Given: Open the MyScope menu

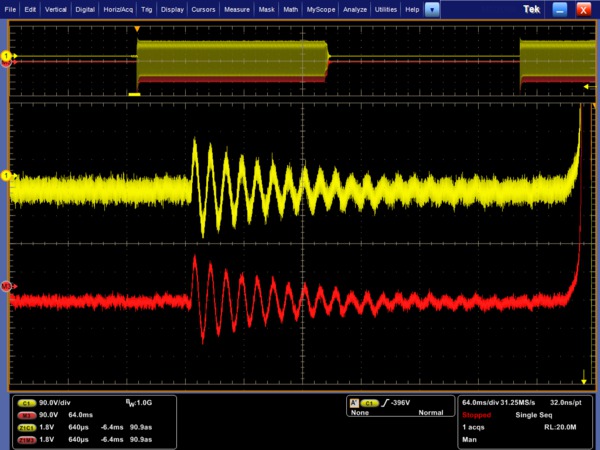Looking at the screenshot, I should click(321, 9).
